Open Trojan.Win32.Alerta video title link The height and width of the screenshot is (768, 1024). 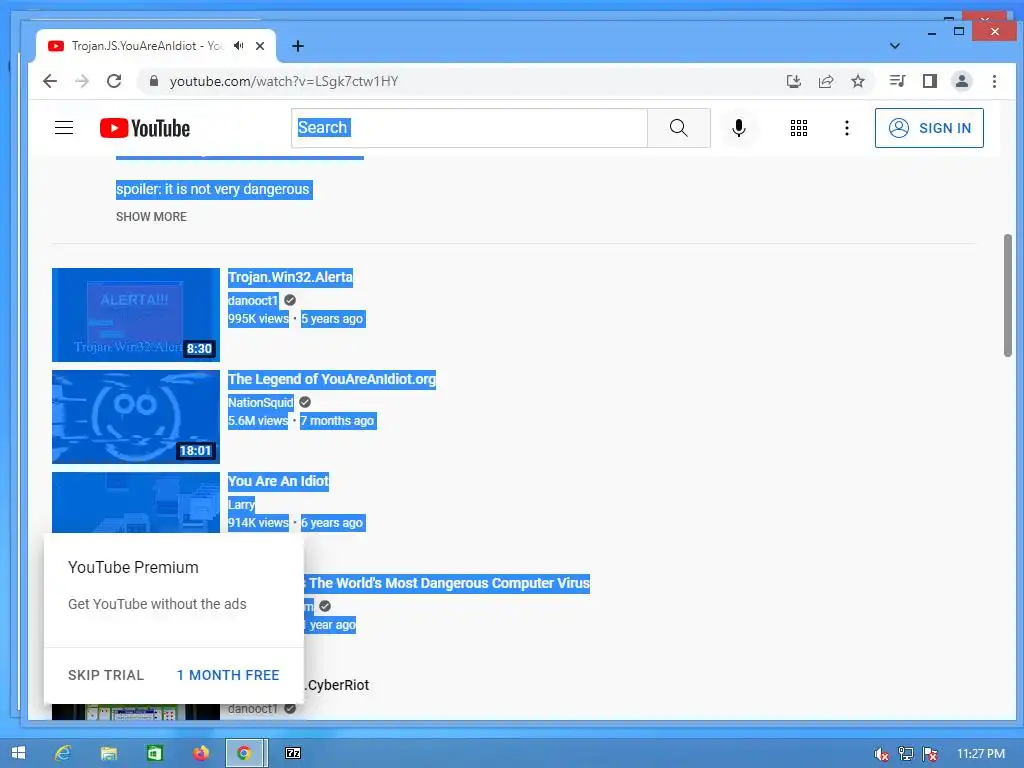[290, 277]
